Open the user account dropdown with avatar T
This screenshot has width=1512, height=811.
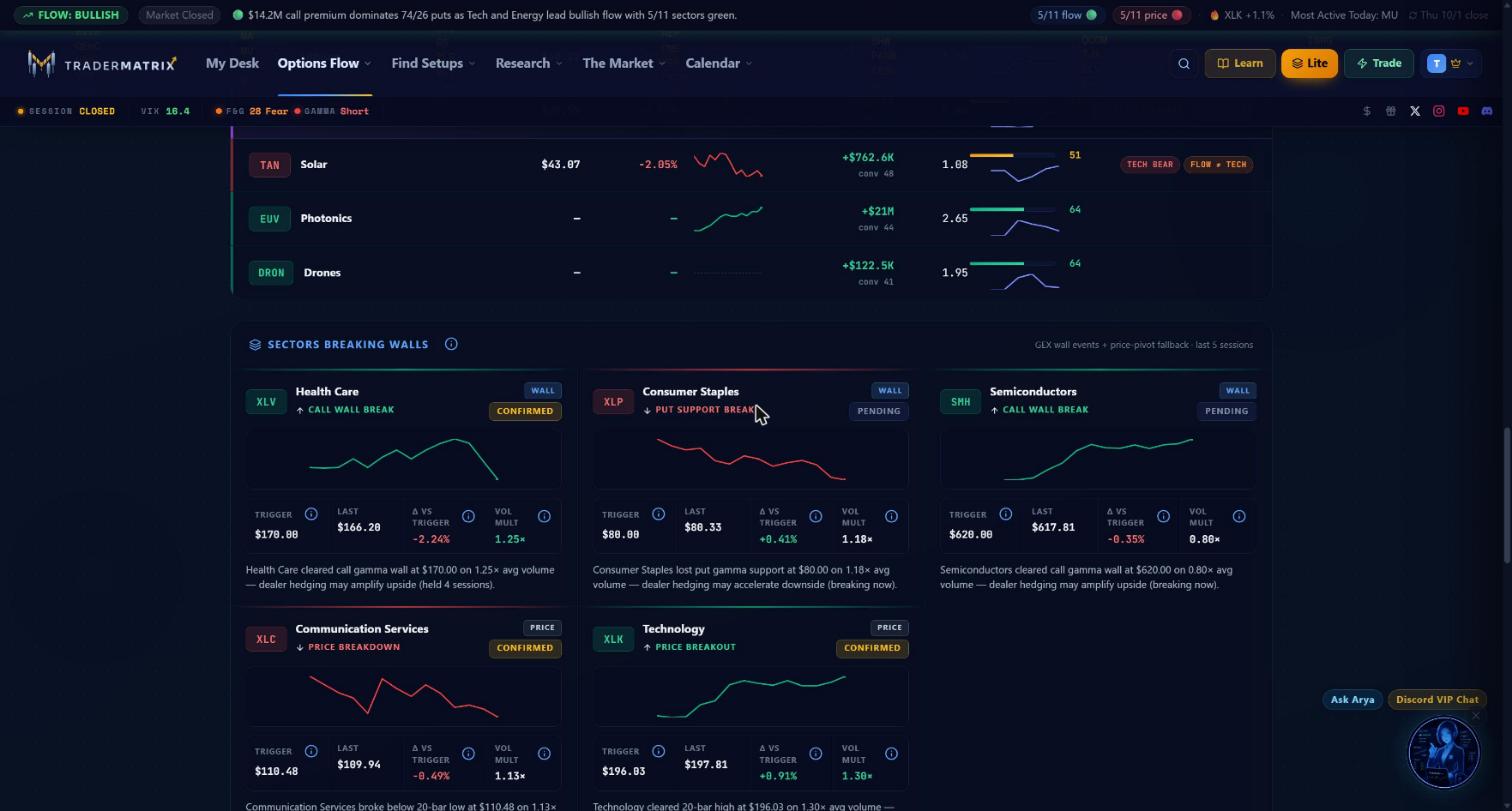pos(1450,63)
